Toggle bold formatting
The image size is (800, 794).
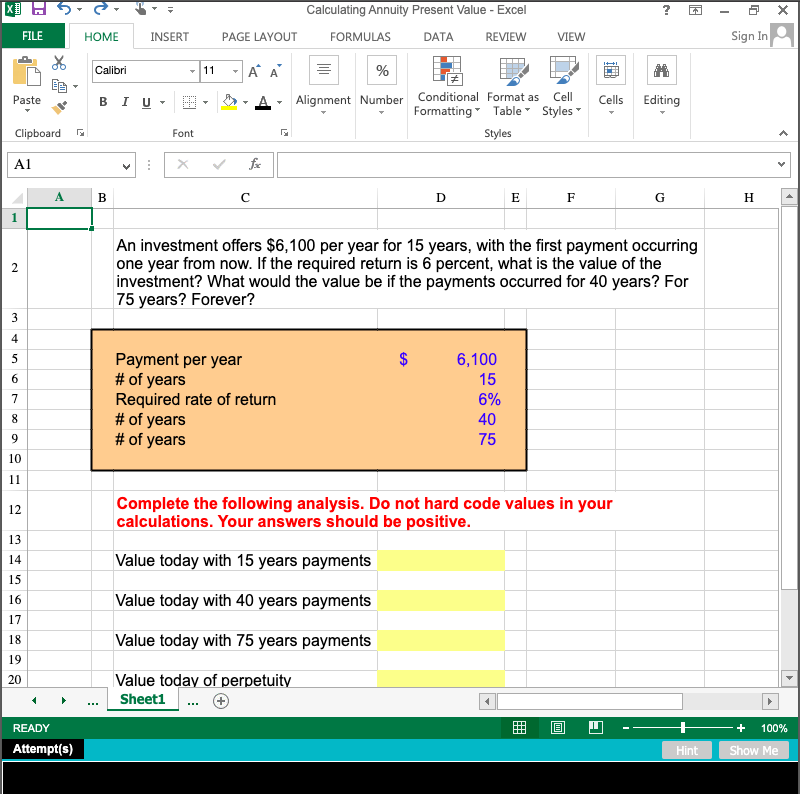(x=103, y=103)
